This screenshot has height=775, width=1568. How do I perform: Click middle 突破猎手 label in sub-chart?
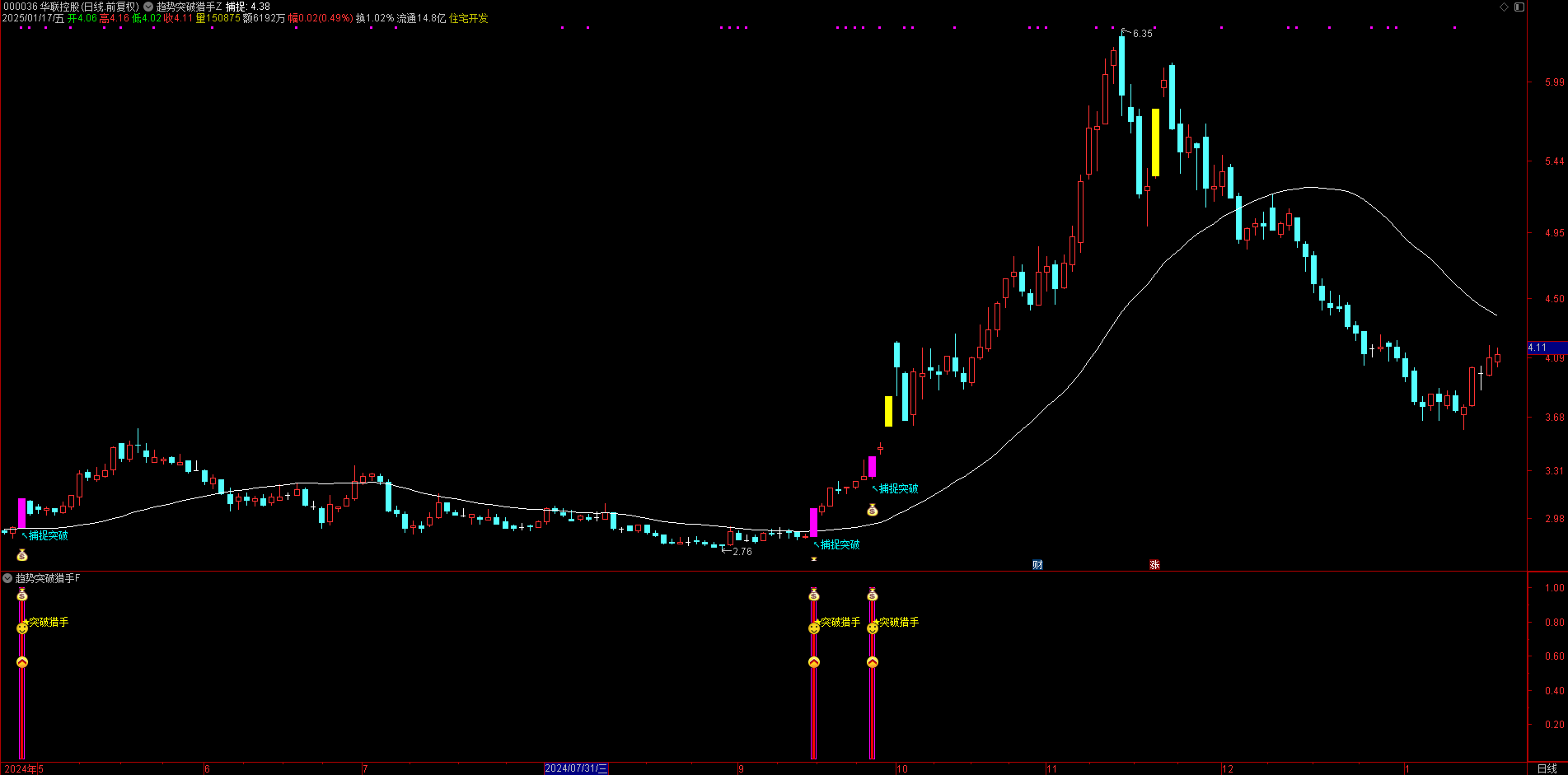(840, 622)
